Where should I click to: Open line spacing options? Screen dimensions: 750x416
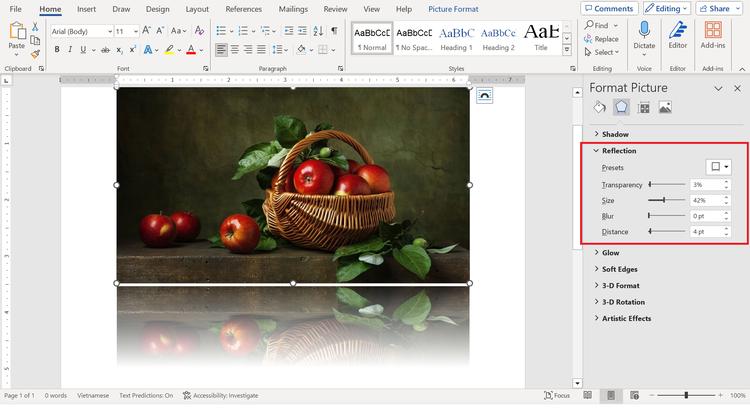[x=280, y=49]
